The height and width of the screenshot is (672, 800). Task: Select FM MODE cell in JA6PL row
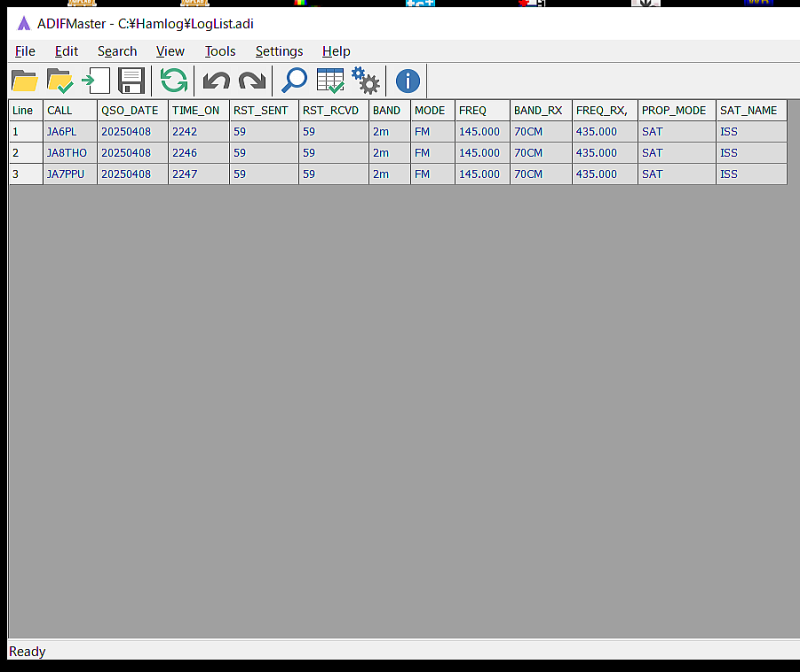tap(433, 132)
